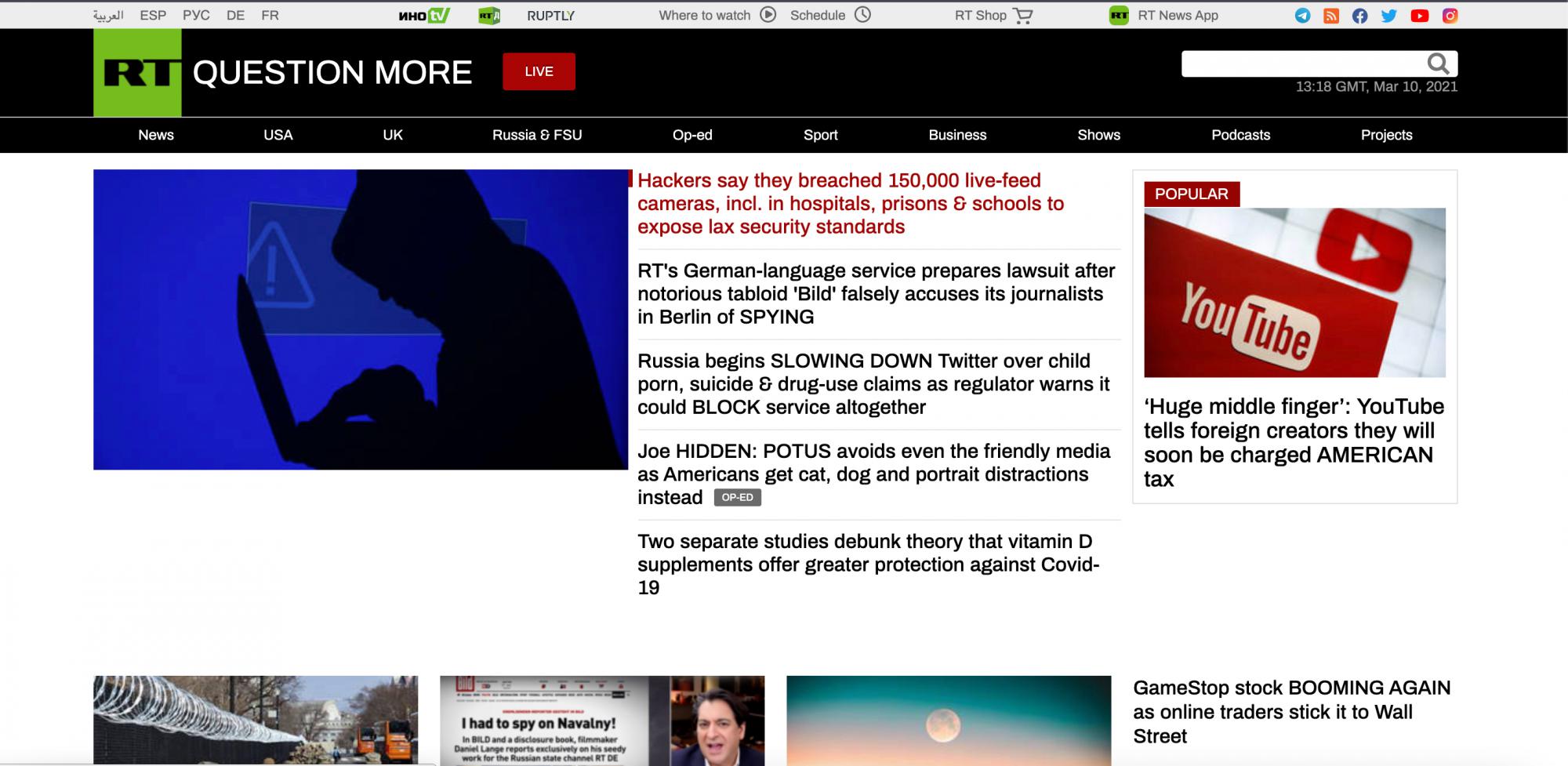Open the hackers breached cameras headline

tap(851, 203)
